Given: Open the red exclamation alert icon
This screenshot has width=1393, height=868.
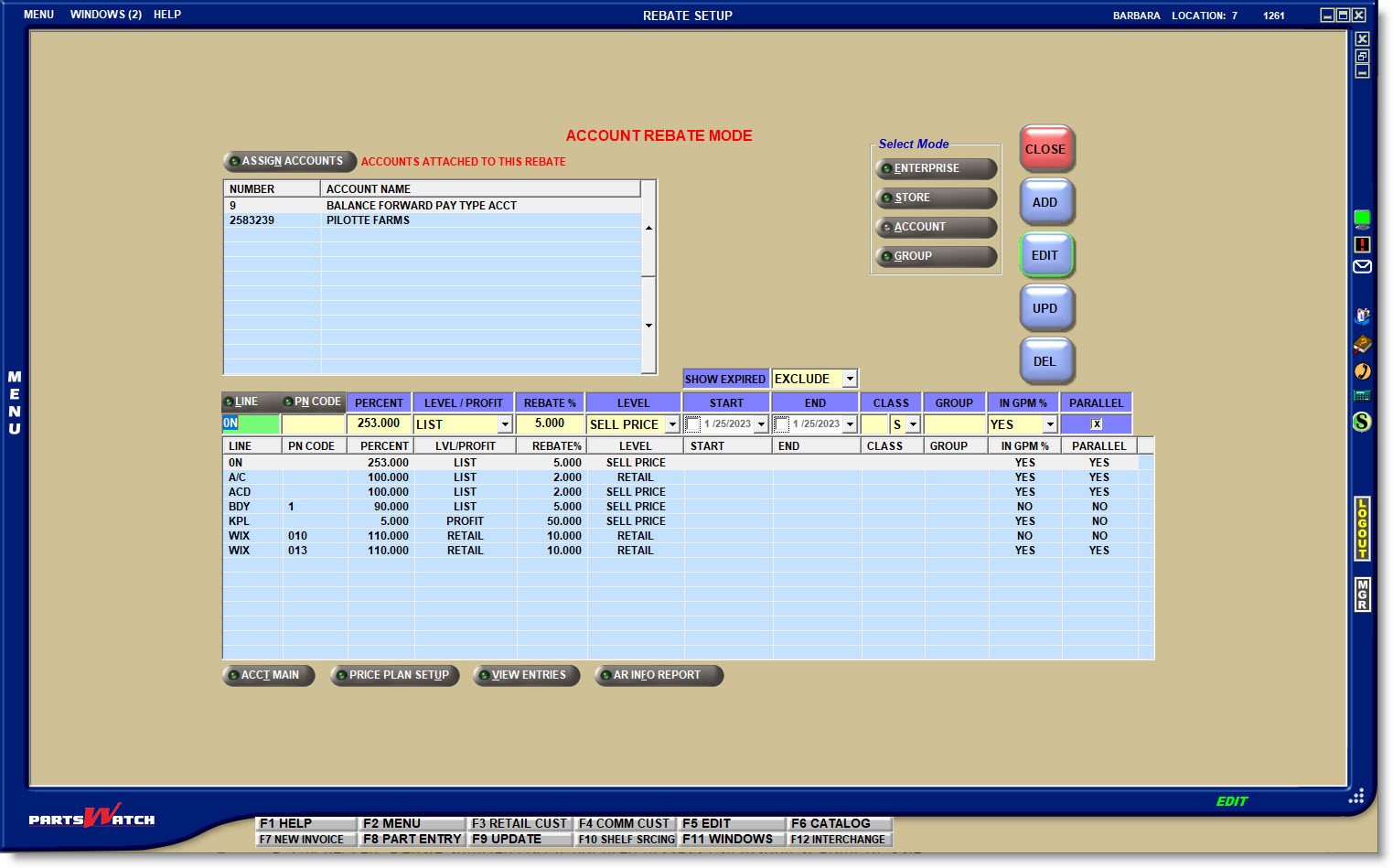Looking at the screenshot, I should [x=1362, y=244].
